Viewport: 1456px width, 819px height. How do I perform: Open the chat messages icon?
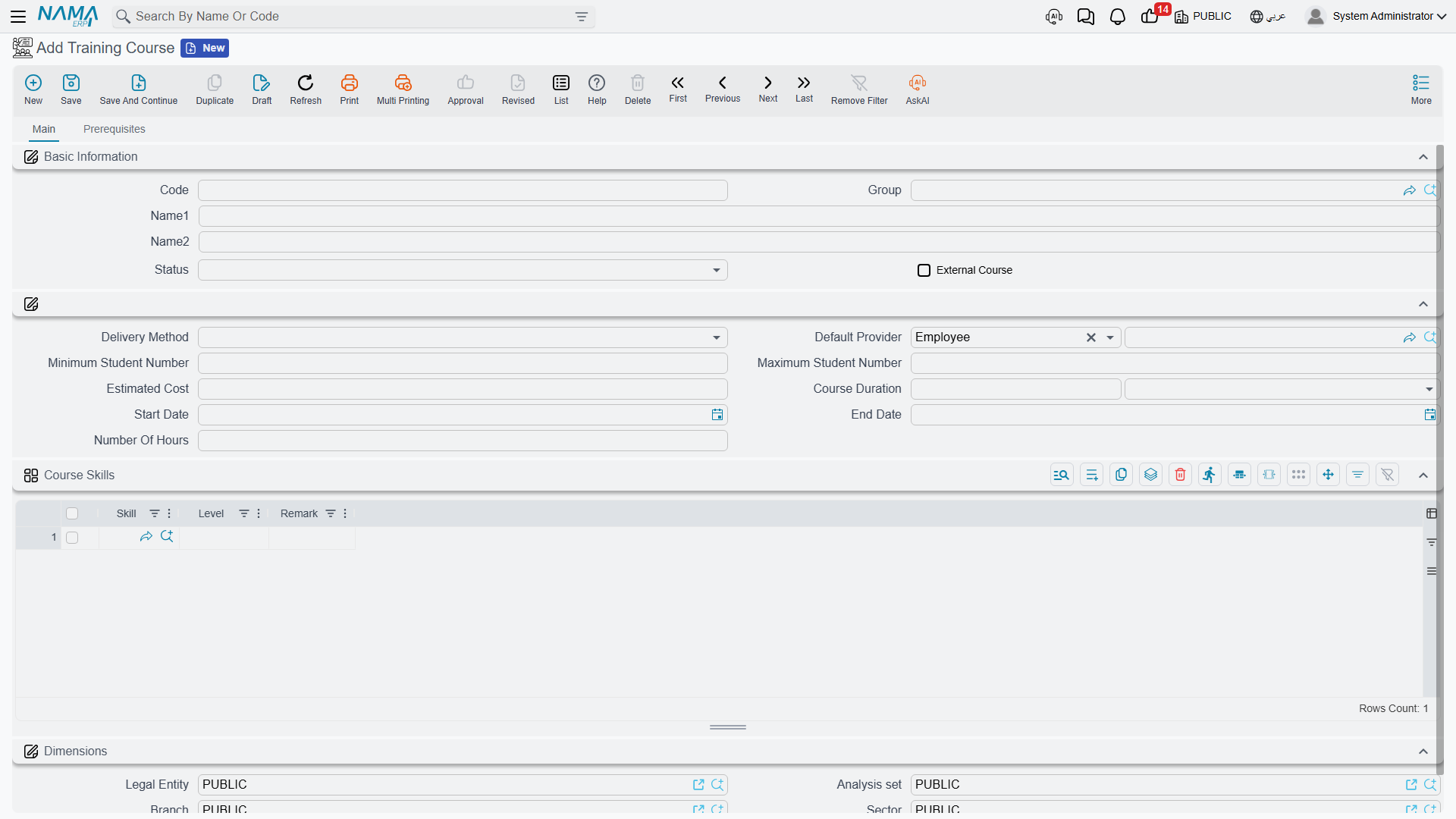tap(1086, 17)
